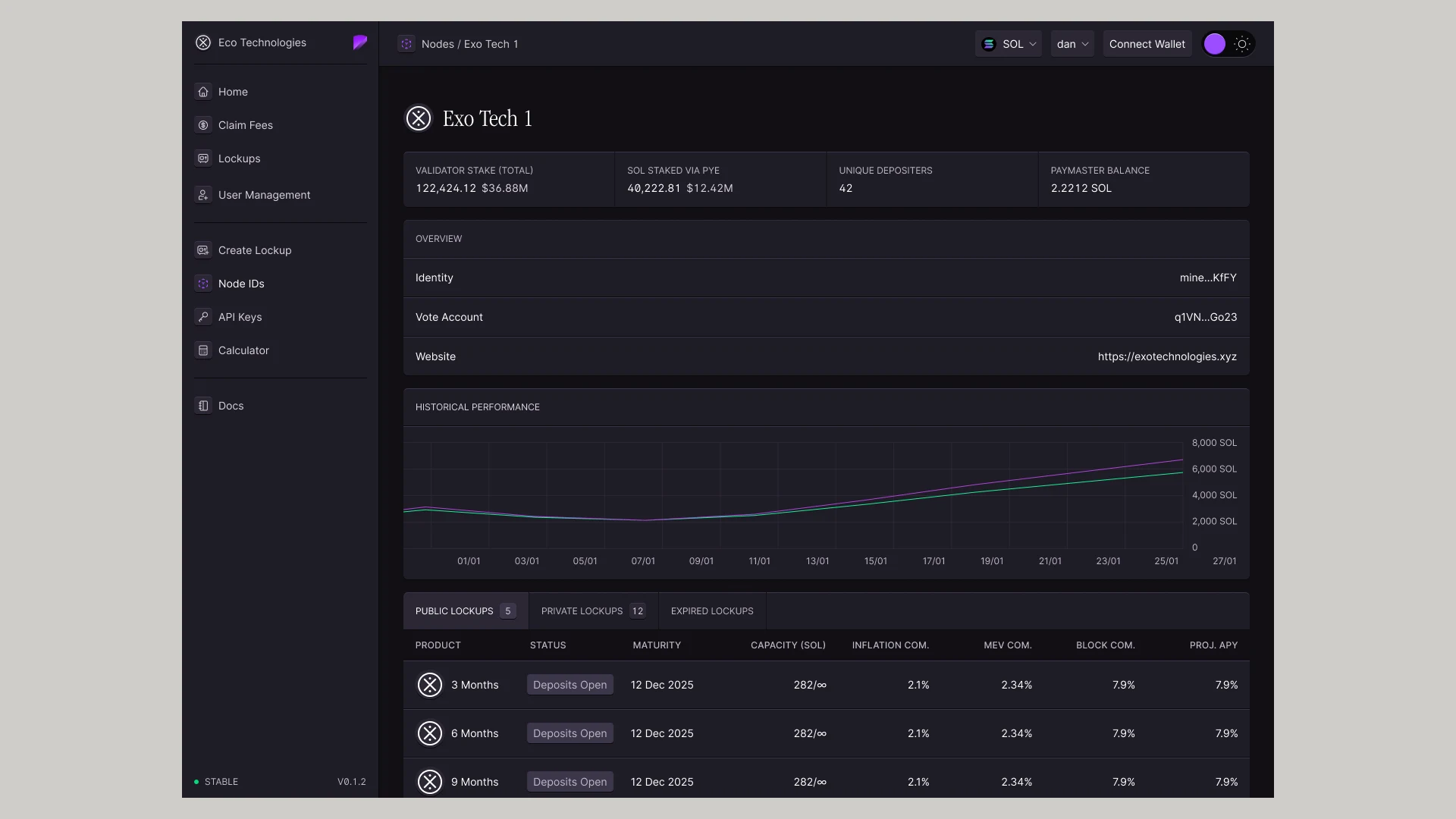Click the 12 Dec 2025 maturity for 6 Months
Image resolution: width=1456 pixels, height=819 pixels.
[x=662, y=733]
